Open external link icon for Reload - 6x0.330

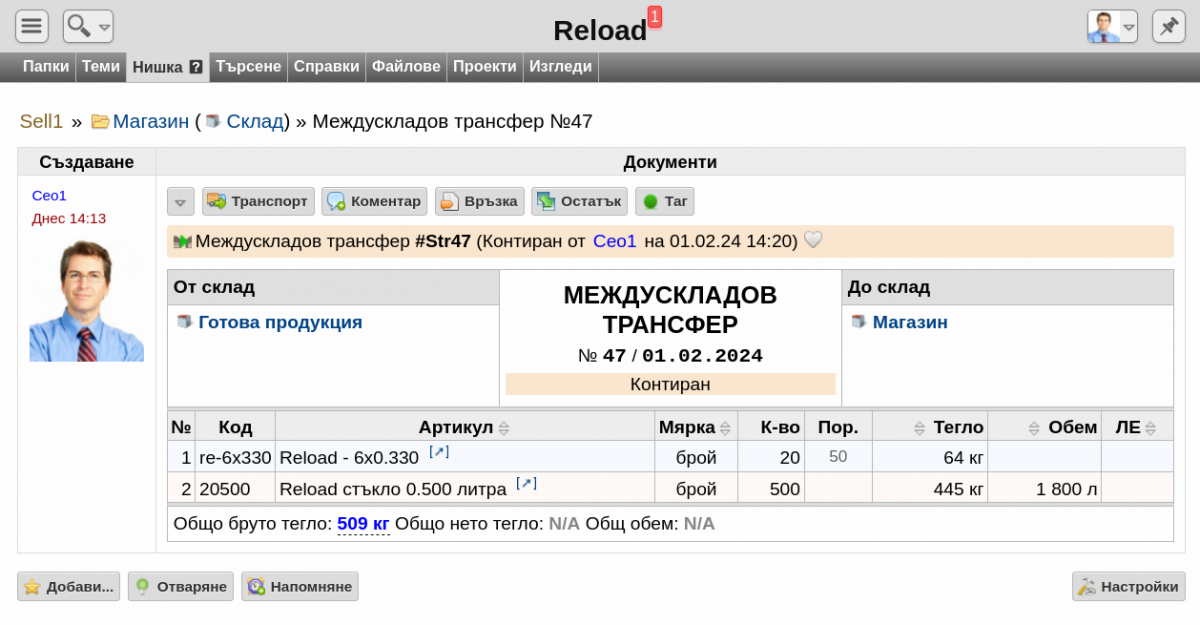coord(439,452)
